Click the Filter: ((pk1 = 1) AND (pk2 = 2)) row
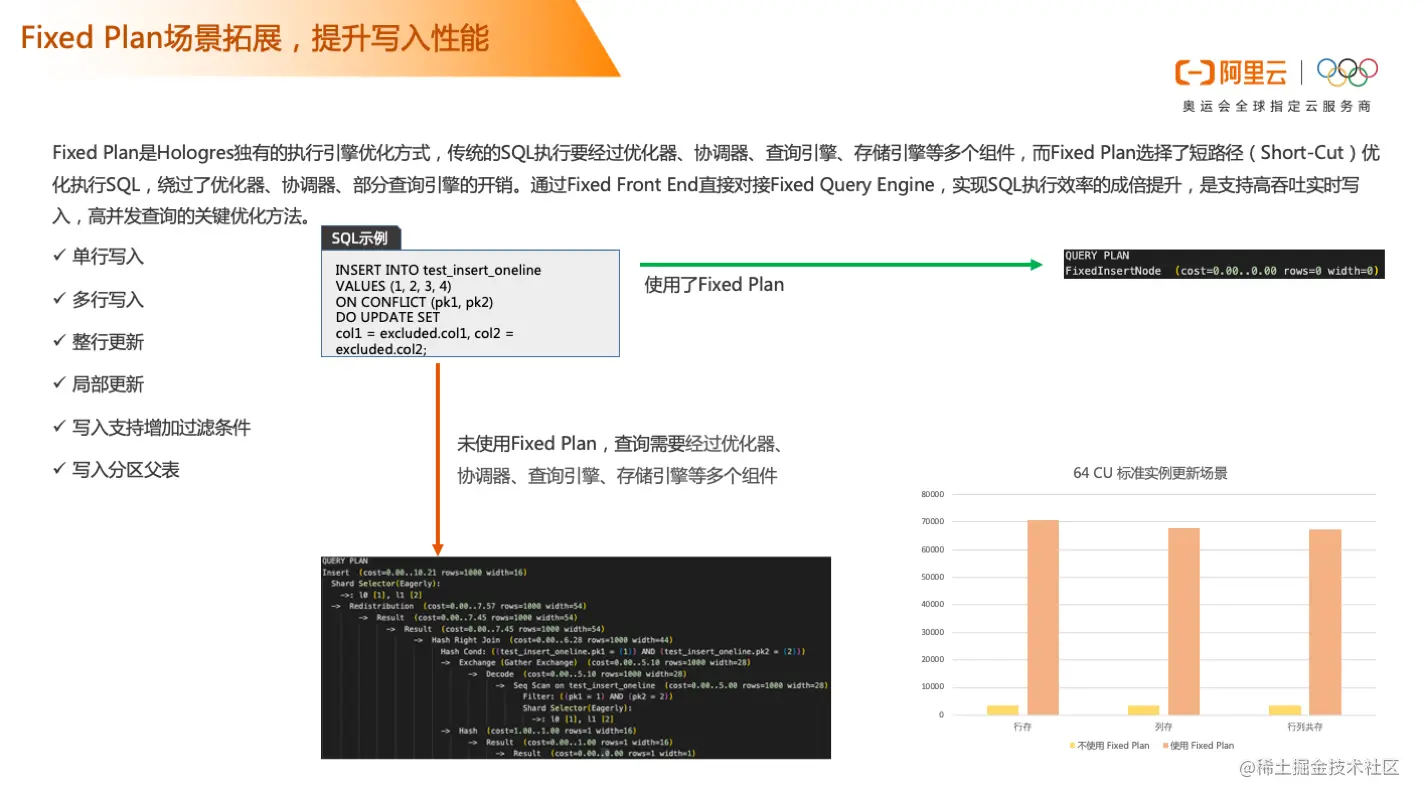 [597, 696]
